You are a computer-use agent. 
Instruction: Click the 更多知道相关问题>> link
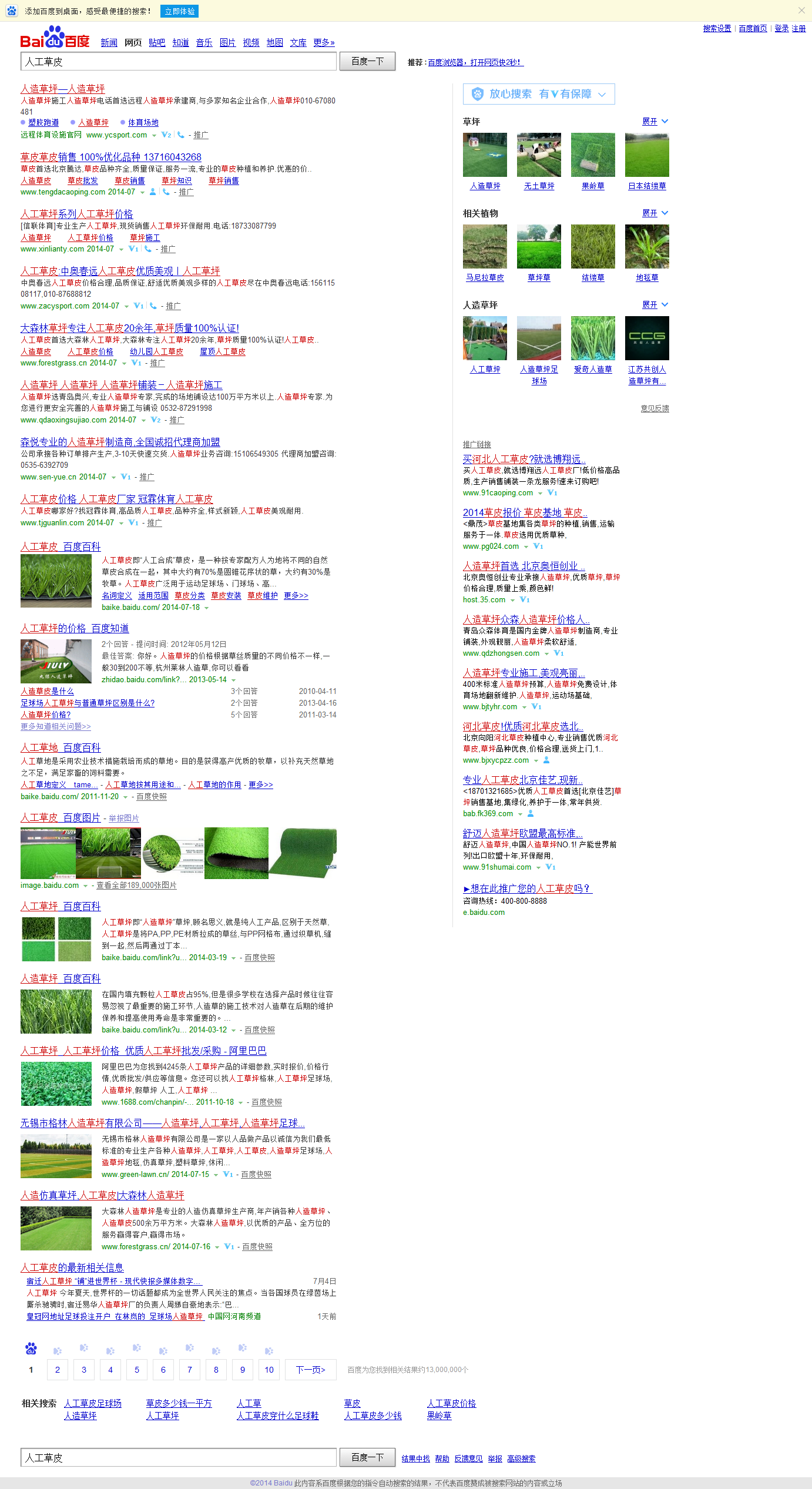click(x=56, y=727)
